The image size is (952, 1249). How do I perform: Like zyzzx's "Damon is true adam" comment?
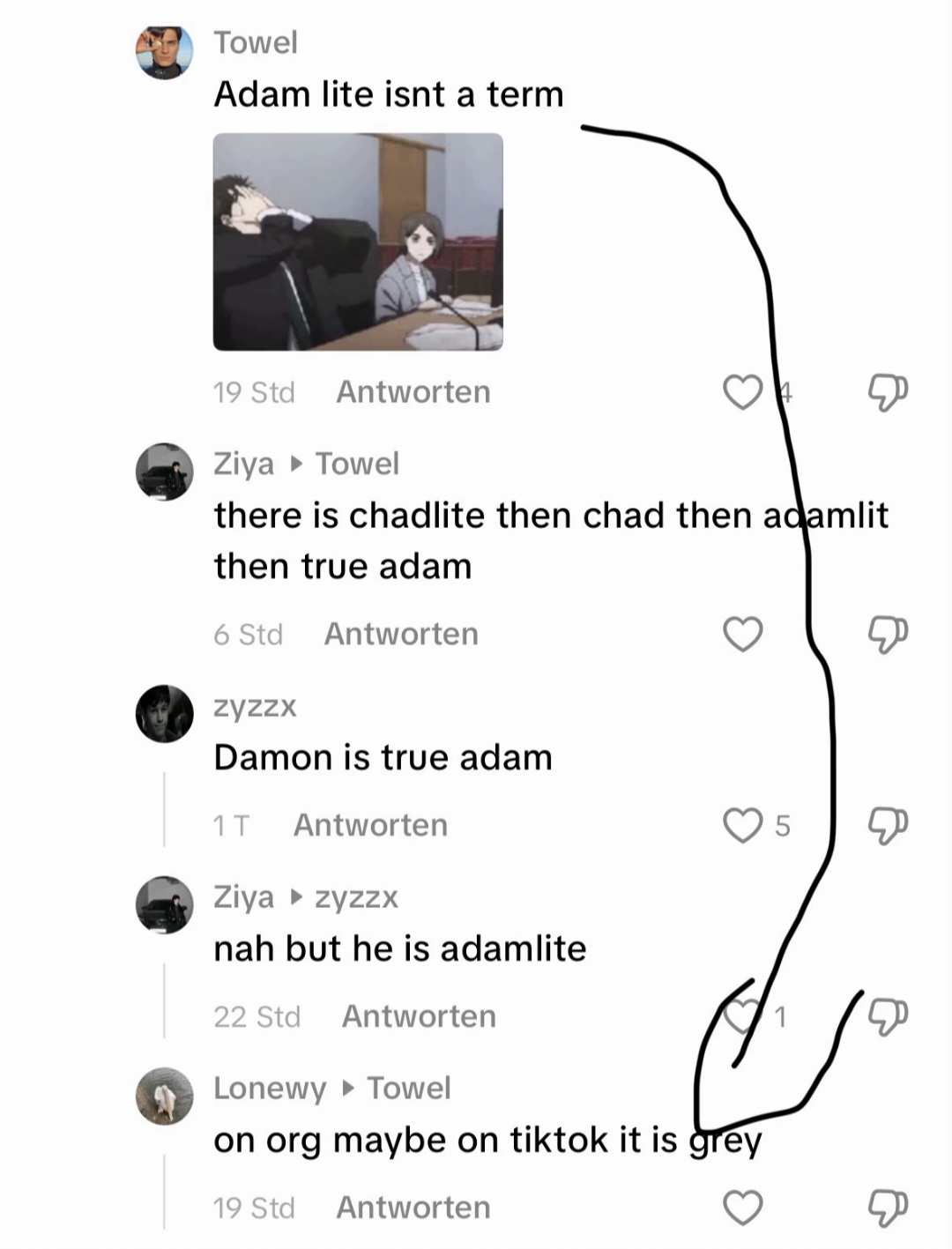742,825
